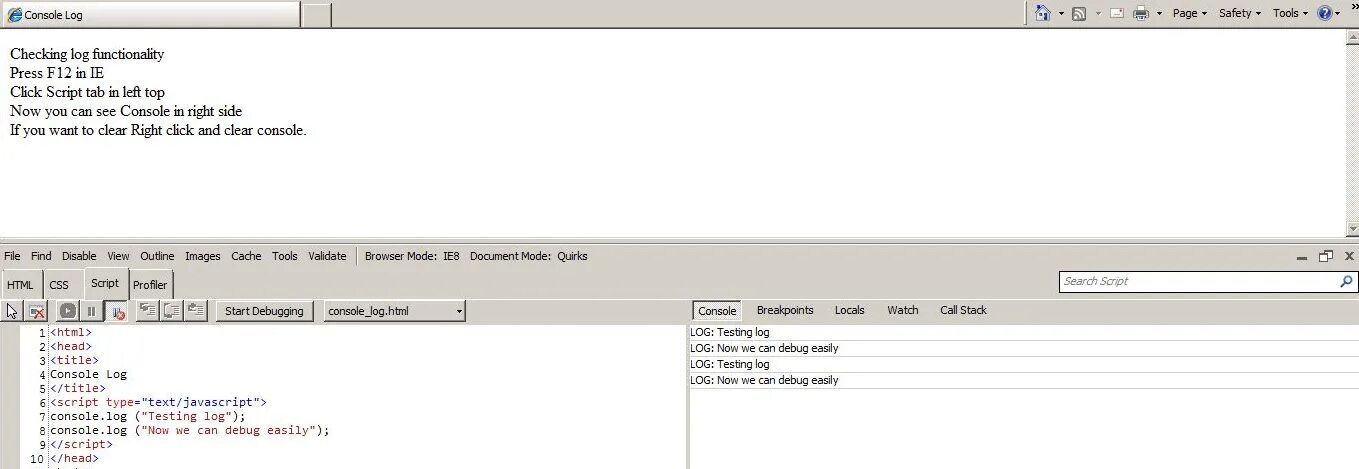Click the search magnifier icon
Screen dimensions: 1359x469
pyautogui.click(x=1346, y=282)
